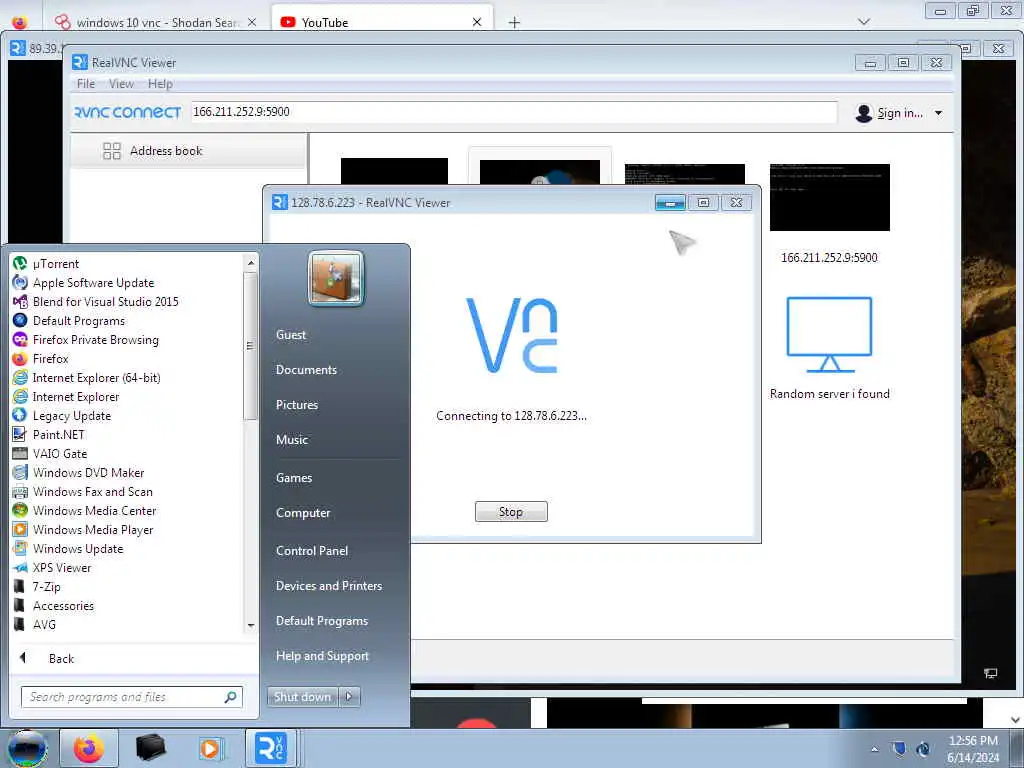Open the Shut down options arrow
The width and height of the screenshot is (1024, 768).
349,697
